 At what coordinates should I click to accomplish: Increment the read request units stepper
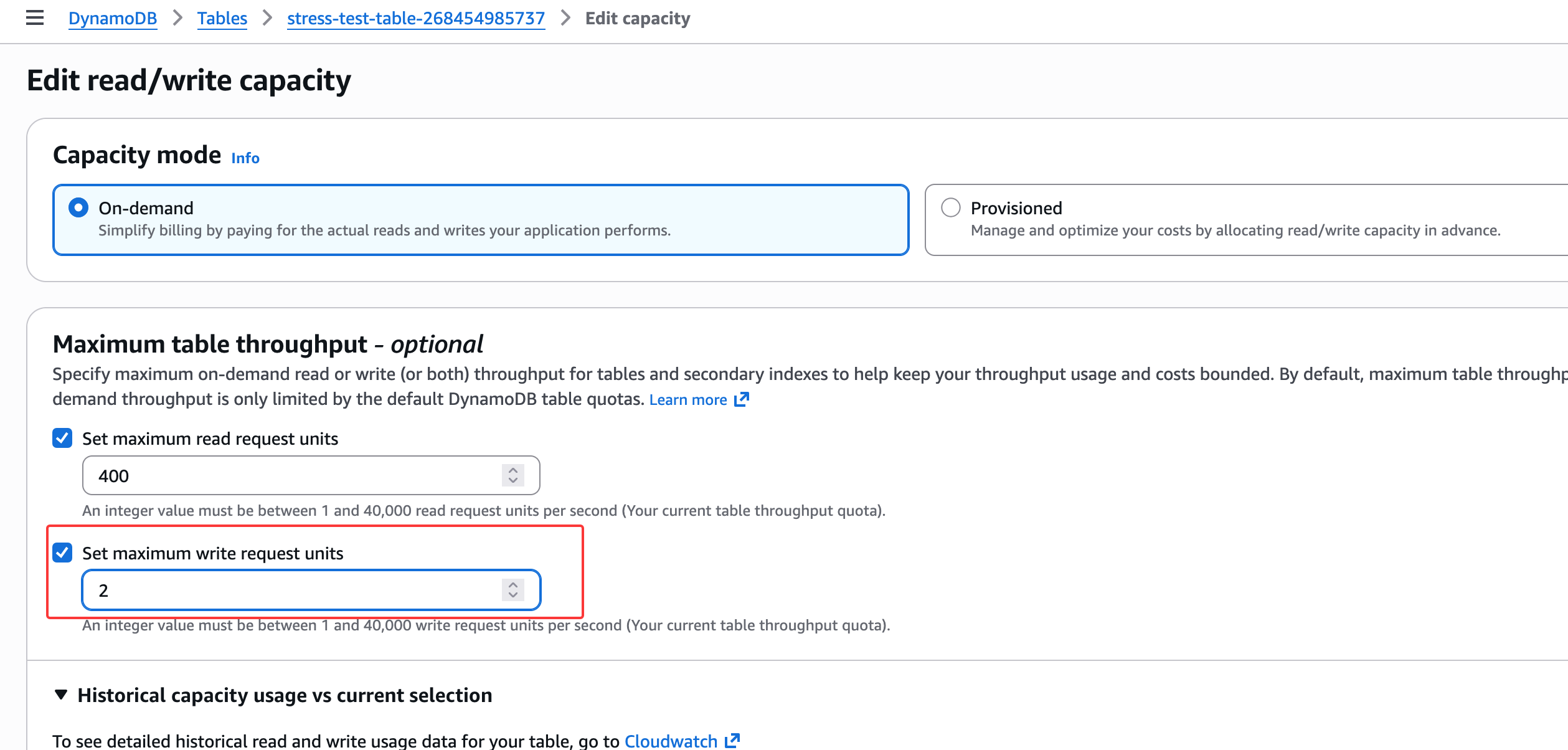tap(513, 470)
